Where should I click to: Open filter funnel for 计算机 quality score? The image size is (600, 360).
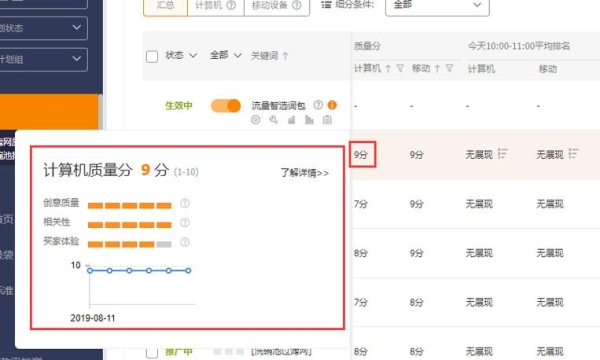[x=400, y=68]
